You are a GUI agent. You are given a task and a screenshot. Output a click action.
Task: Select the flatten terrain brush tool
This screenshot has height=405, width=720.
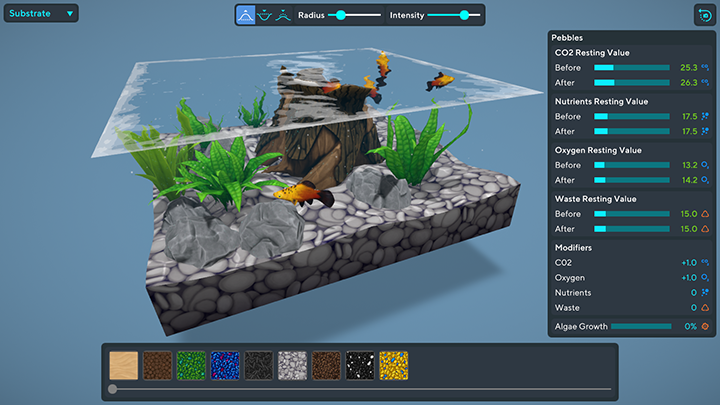[283, 15]
